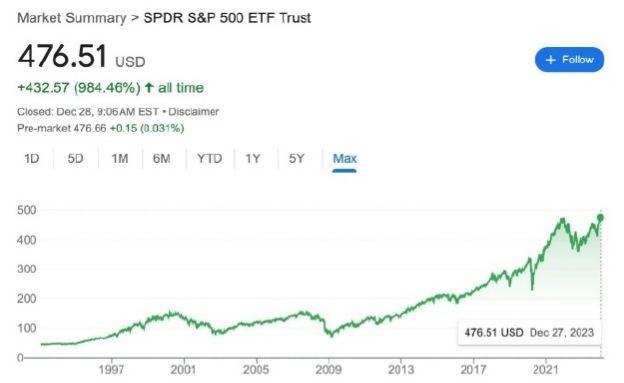This screenshot has width=624, height=383.
Task: Click the 476.51 USD Dec 27, 2023 tooltip
Action: pyautogui.click(x=529, y=332)
